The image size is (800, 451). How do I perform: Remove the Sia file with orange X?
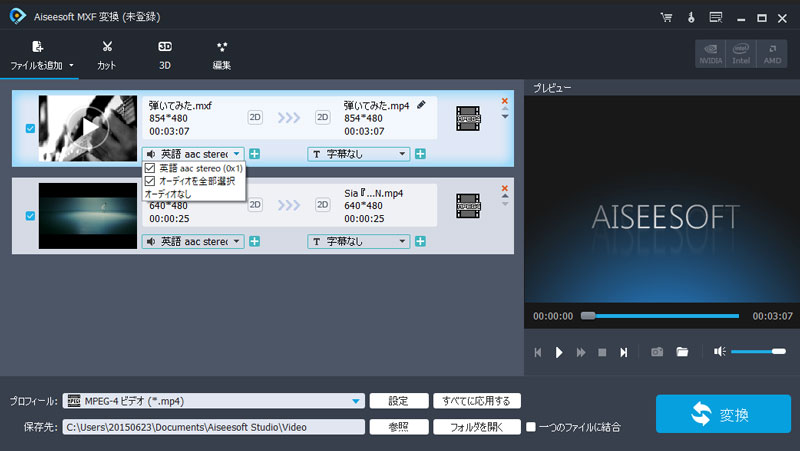click(505, 188)
